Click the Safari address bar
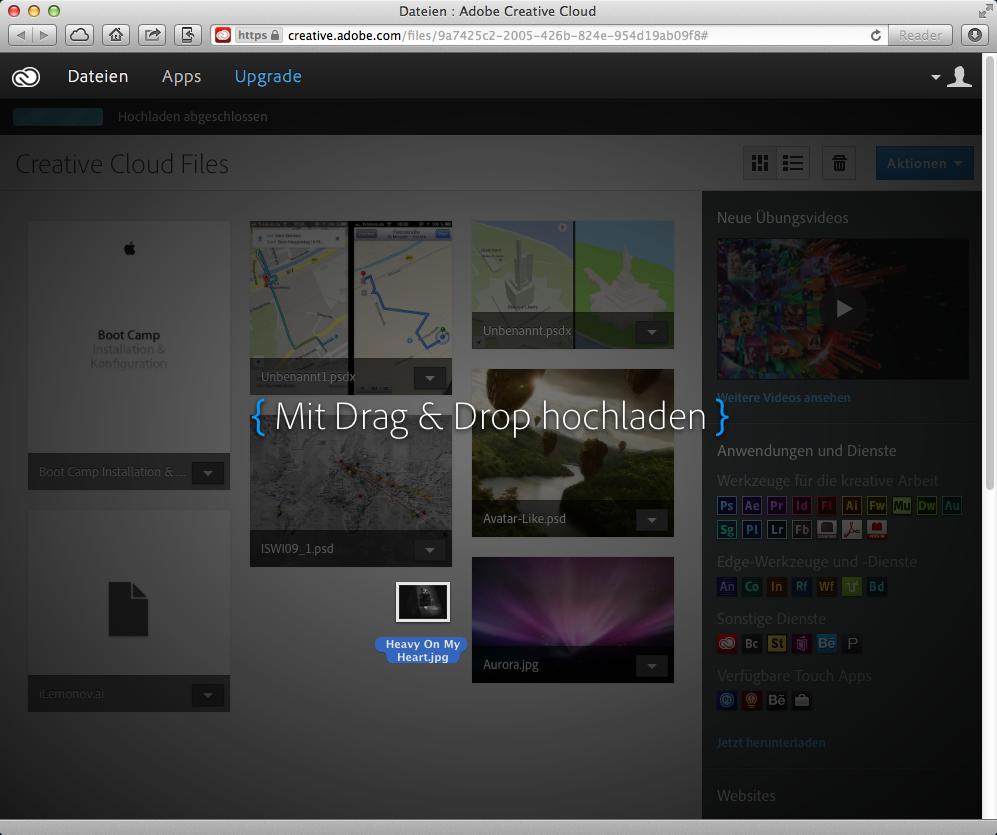Viewport: 997px width, 835px height. (x=549, y=36)
